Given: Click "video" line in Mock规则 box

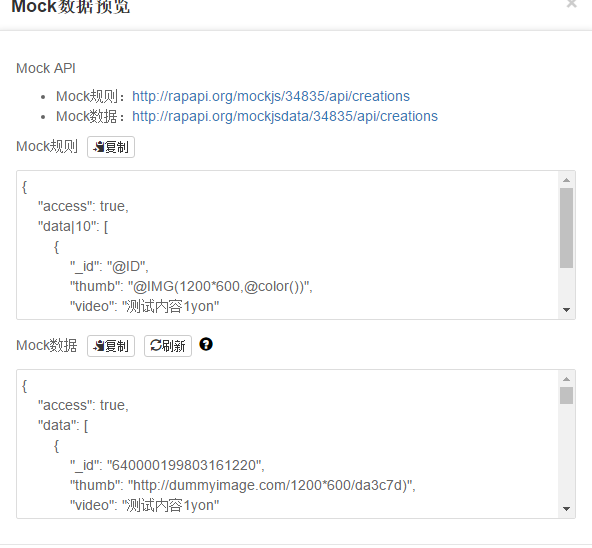Looking at the screenshot, I should (144, 307).
